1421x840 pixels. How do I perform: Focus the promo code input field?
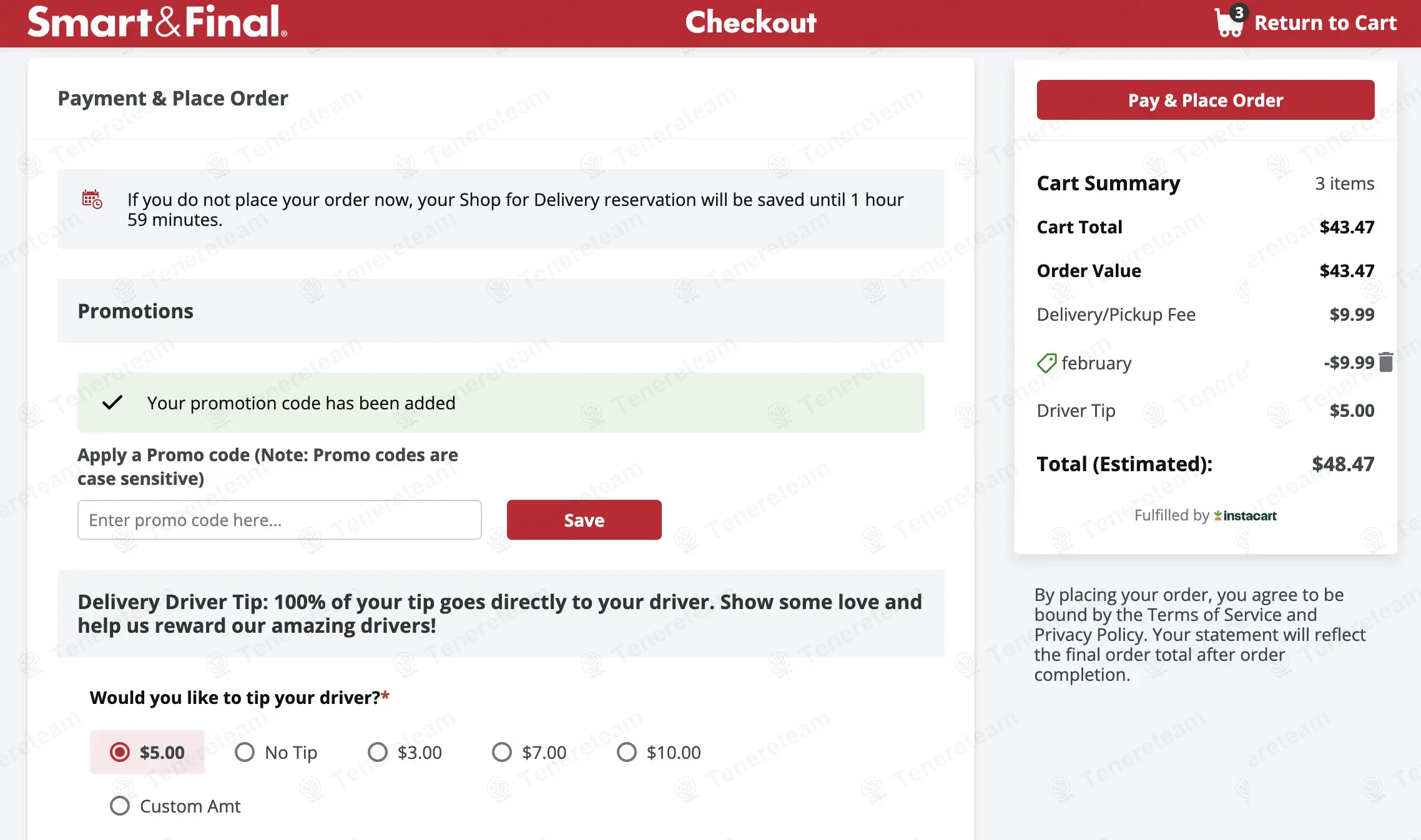(x=279, y=520)
